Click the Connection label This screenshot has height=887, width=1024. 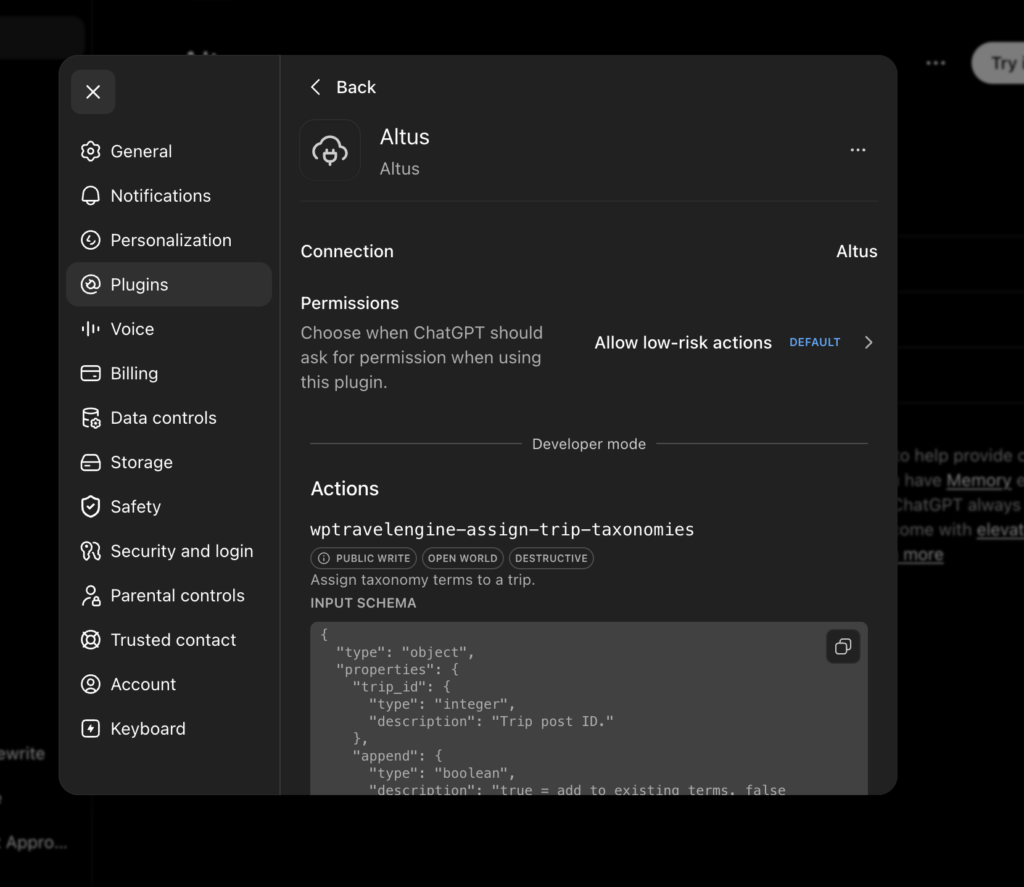(347, 251)
